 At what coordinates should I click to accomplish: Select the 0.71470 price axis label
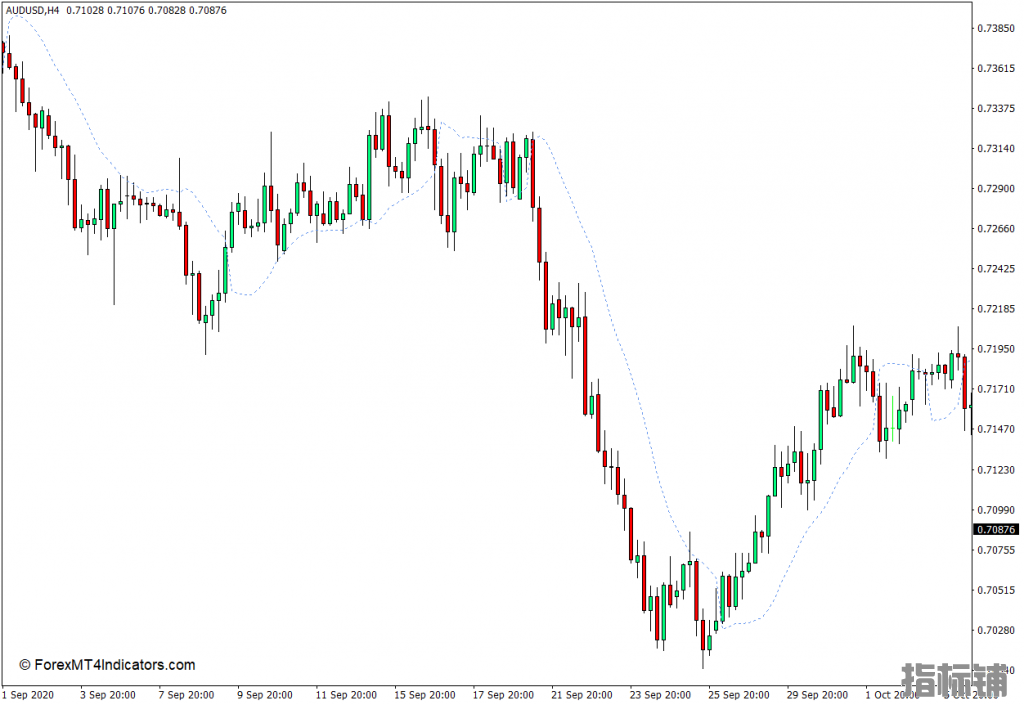(997, 429)
